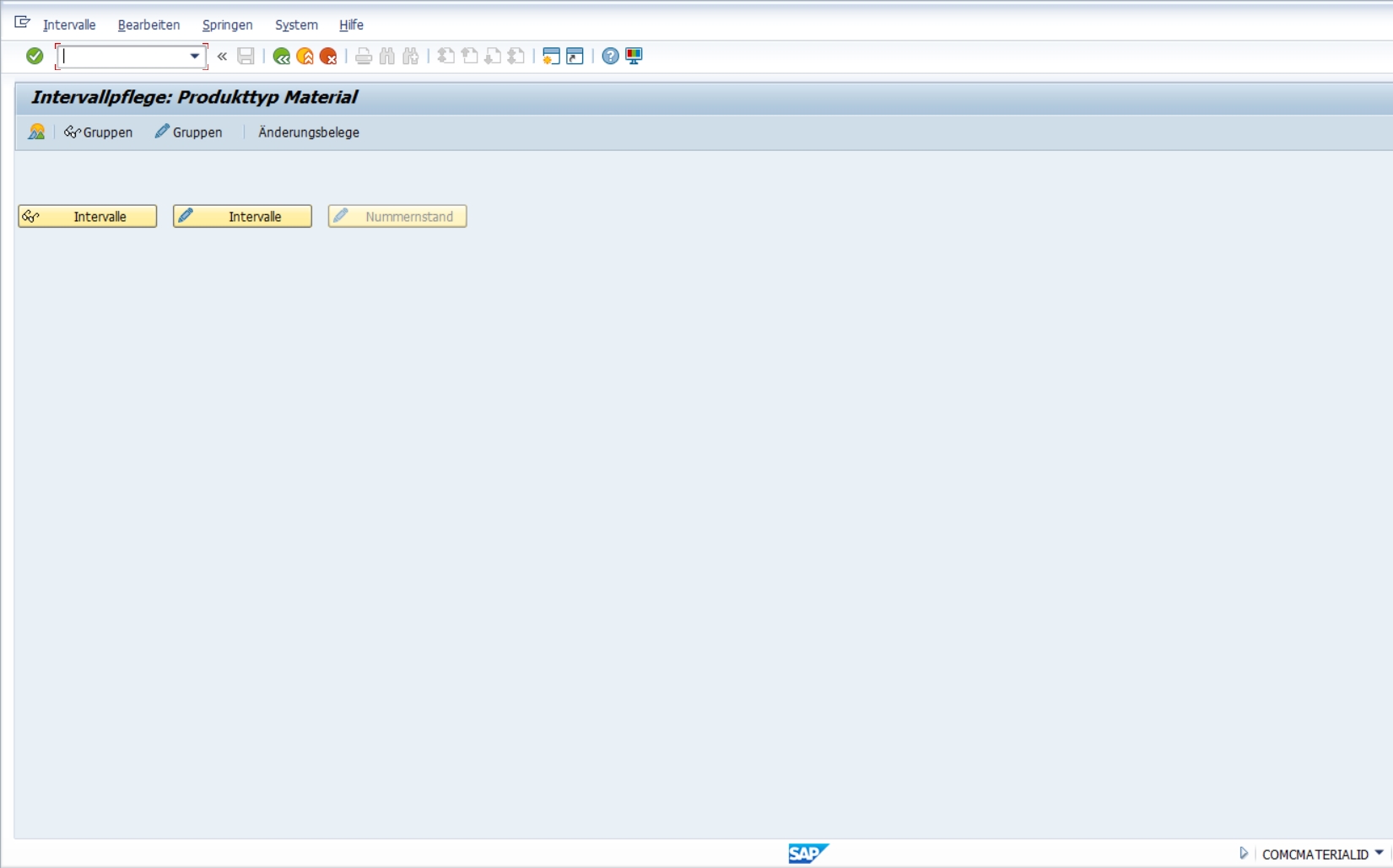The image size is (1393, 868).
Task: Open the window system menu icon
Action: 23,23
